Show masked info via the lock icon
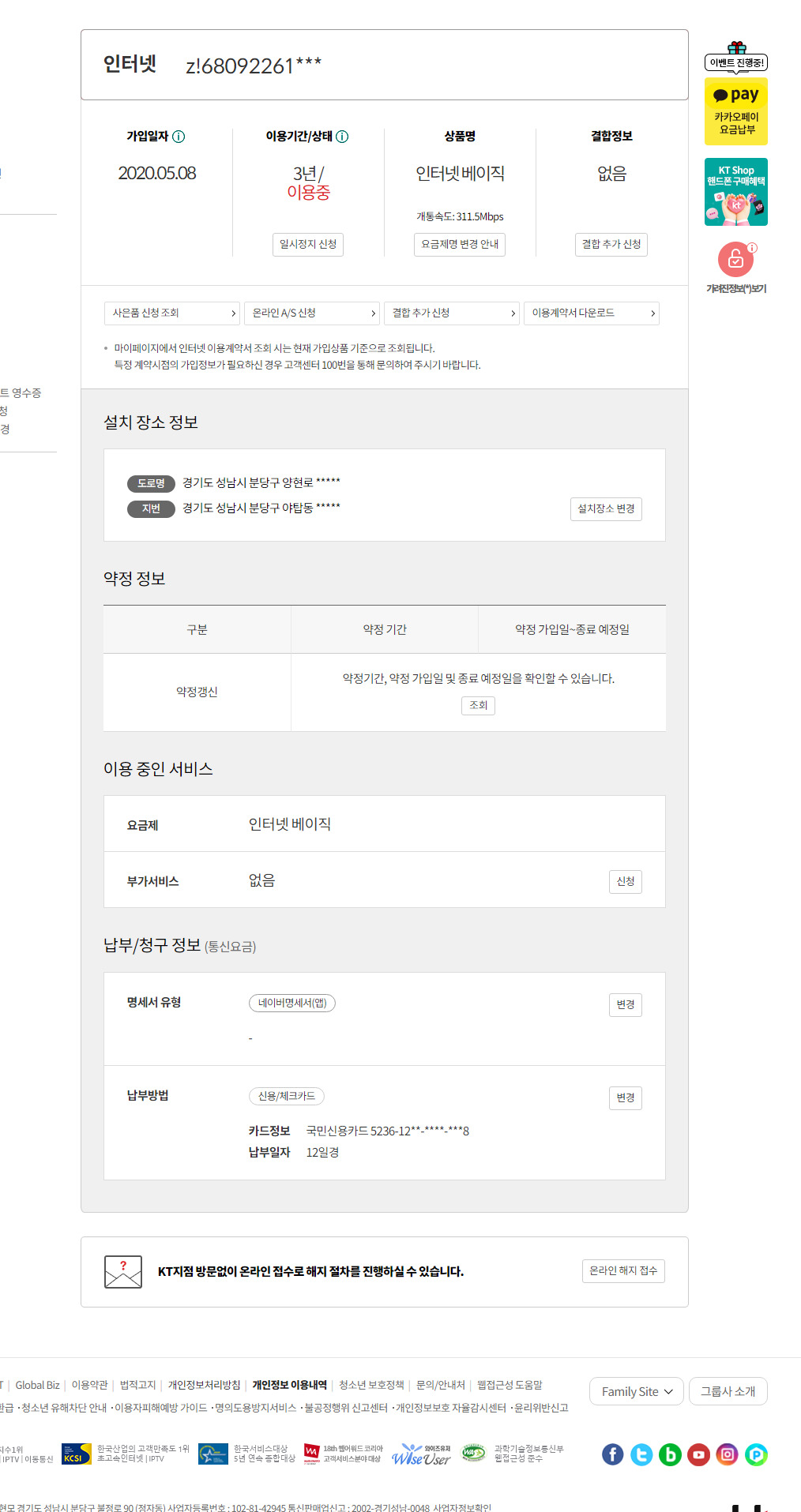 [x=735, y=259]
